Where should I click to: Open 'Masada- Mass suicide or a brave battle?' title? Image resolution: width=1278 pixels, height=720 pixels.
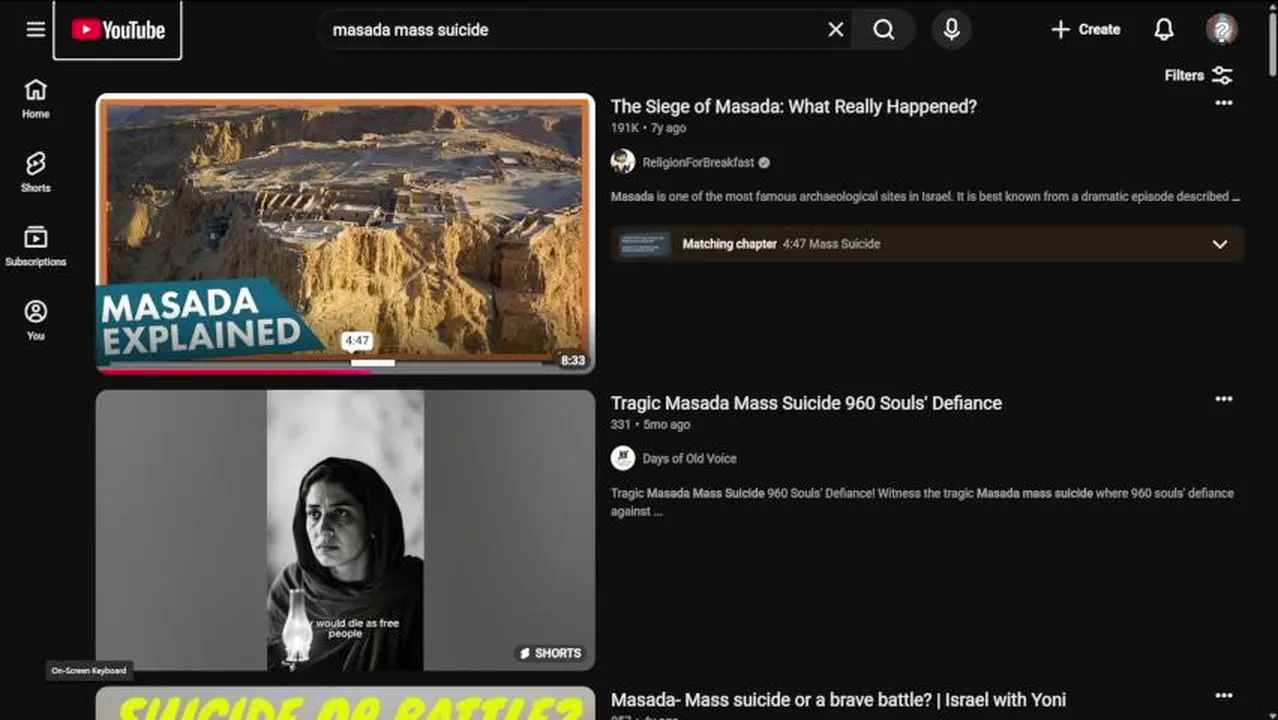pyautogui.click(x=838, y=700)
